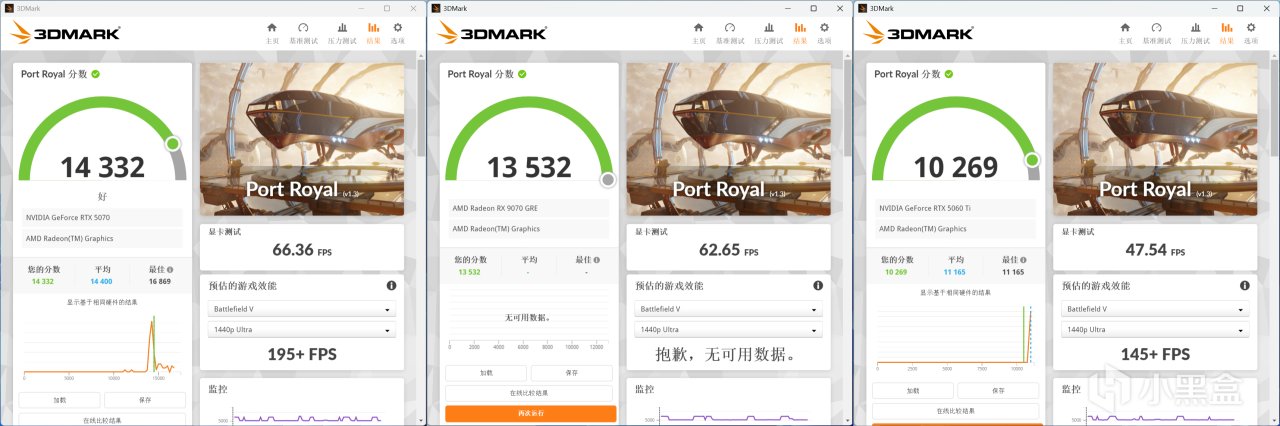Open Stress Tests icon in RTX 5070 window

tap(343, 33)
